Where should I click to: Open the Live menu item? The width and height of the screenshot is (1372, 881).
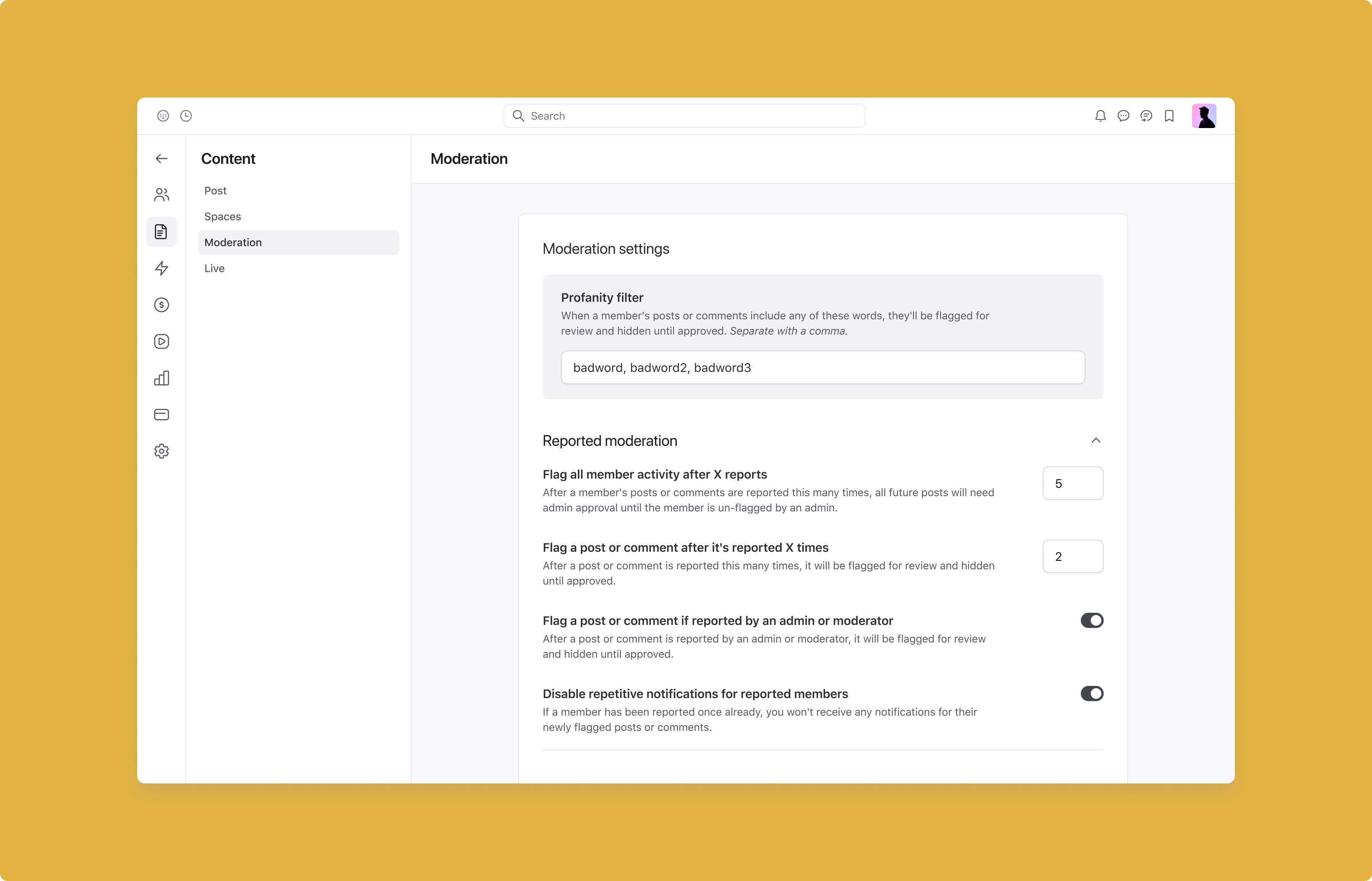pyautogui.click(x=298, y=268)
